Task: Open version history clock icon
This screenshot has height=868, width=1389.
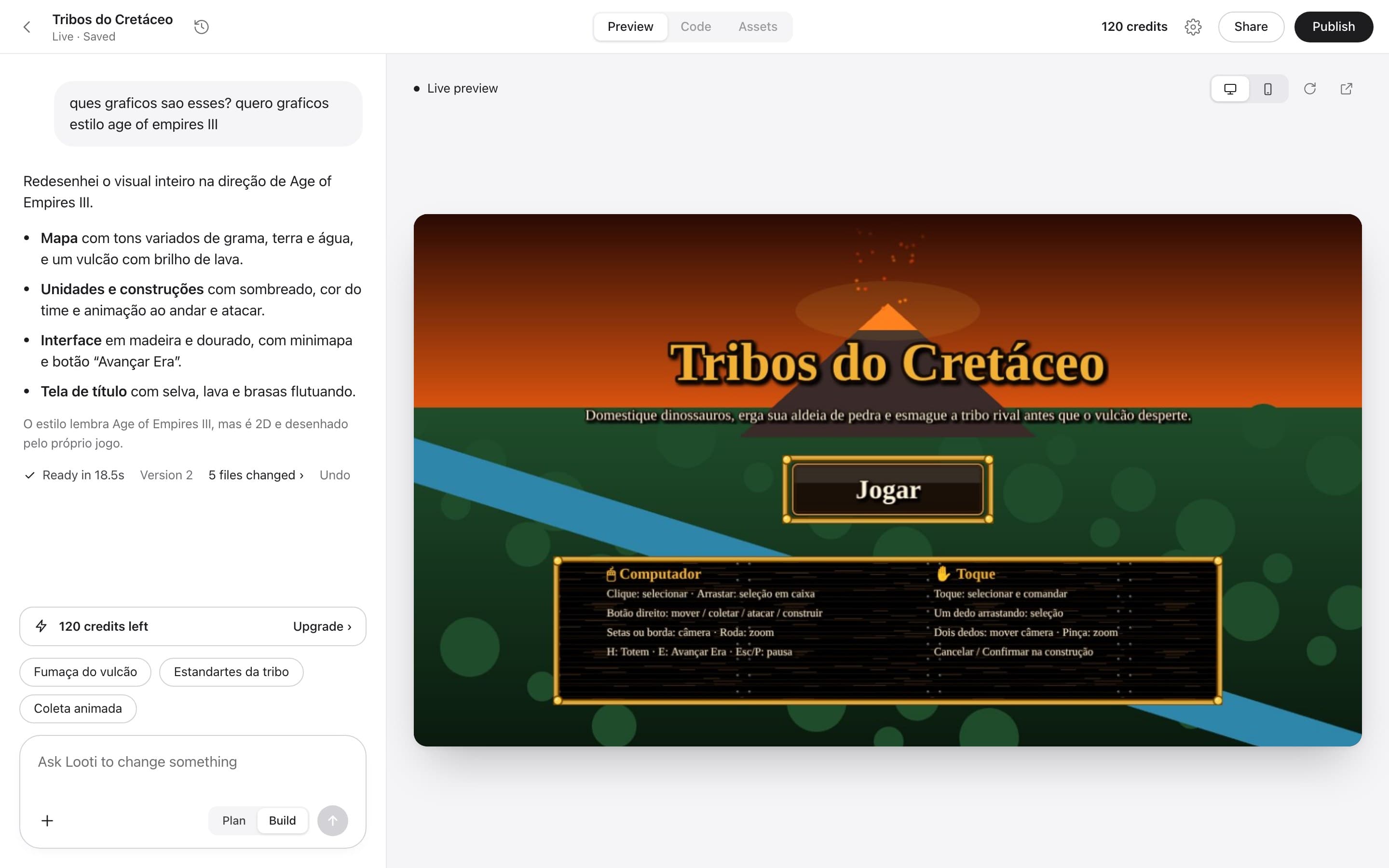Action: point(201,27)
